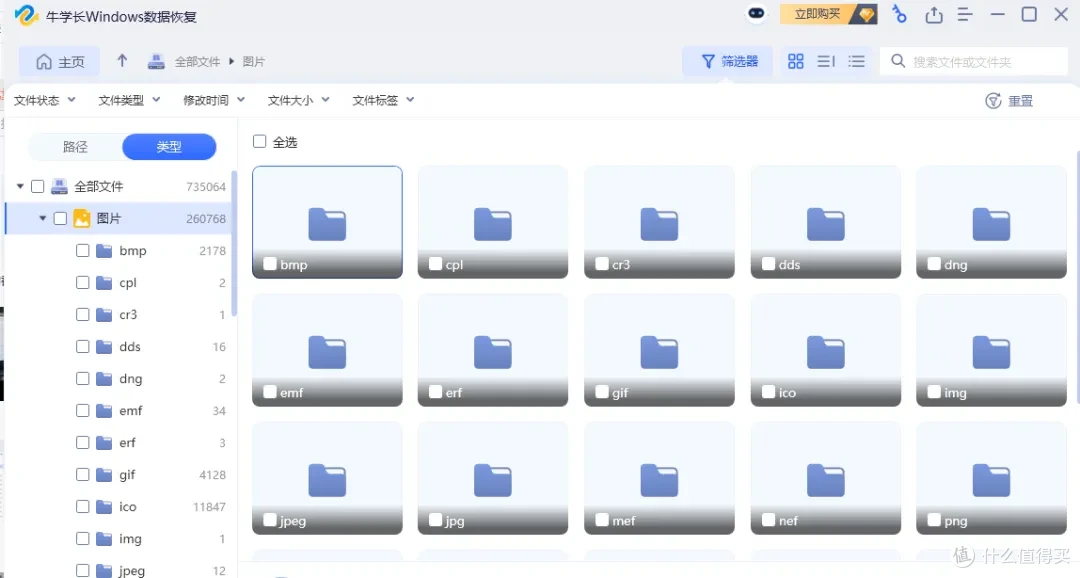Screen dimensions: 1080x578
Task: Click the robot assistant icon in title bar
Action: (x=756, y=14)
